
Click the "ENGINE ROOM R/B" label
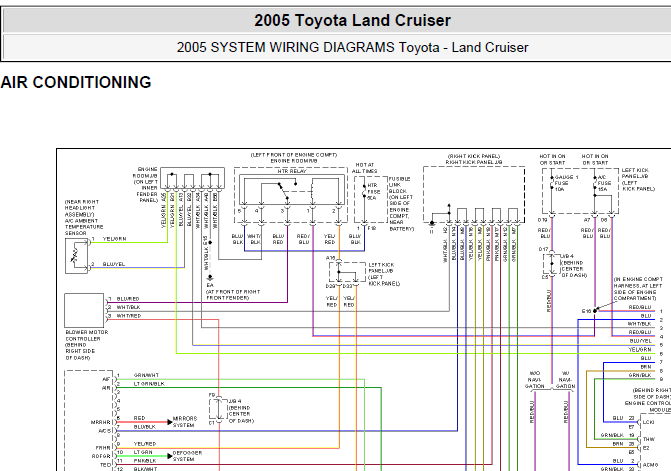294,161
